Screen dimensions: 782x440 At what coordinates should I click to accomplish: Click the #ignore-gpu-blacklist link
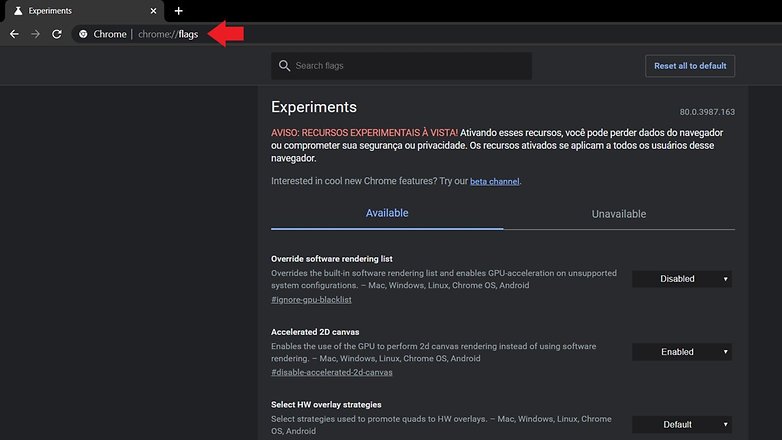click(x=311, y=300)
